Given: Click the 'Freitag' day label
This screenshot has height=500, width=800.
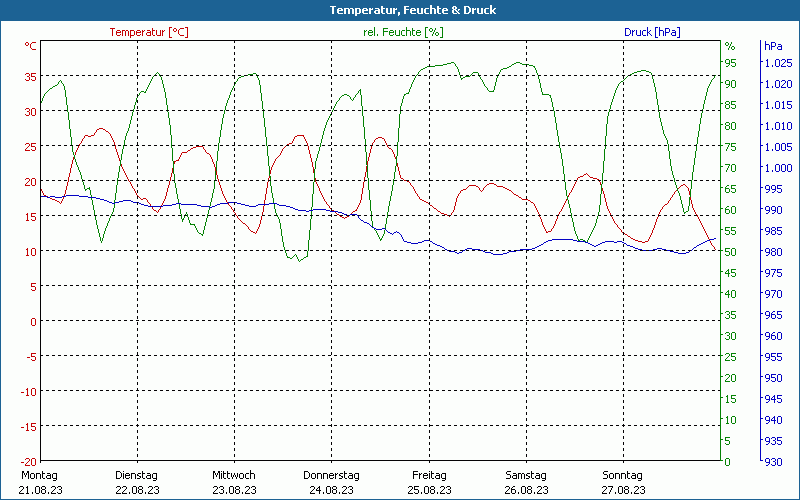Looking at the screenshot, I should (x=429, y=475).
